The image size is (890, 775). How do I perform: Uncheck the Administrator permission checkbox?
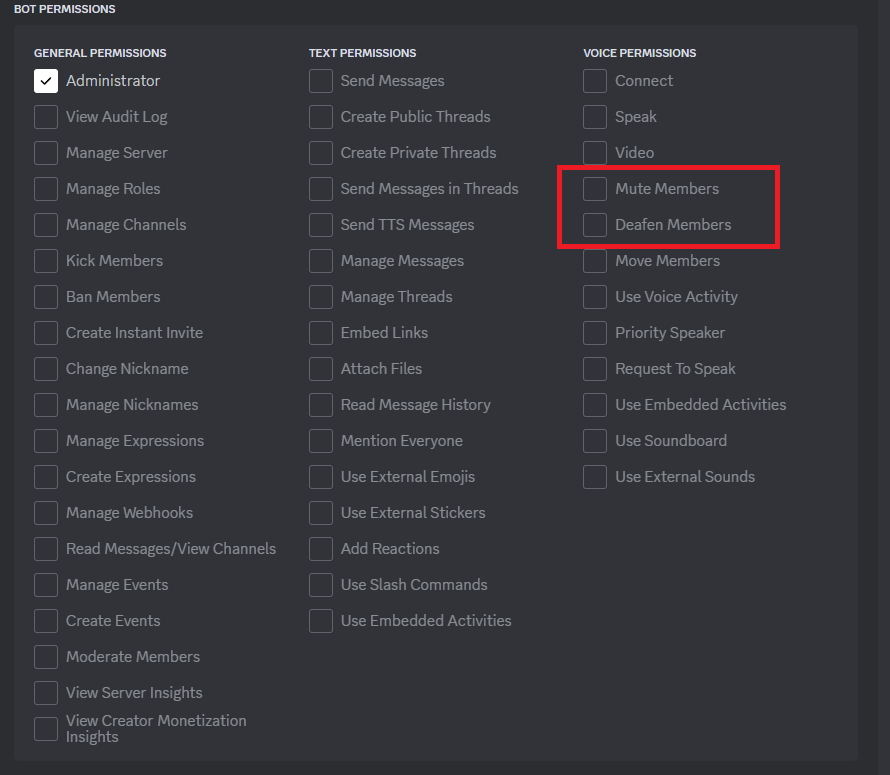(x=46, y=81)
